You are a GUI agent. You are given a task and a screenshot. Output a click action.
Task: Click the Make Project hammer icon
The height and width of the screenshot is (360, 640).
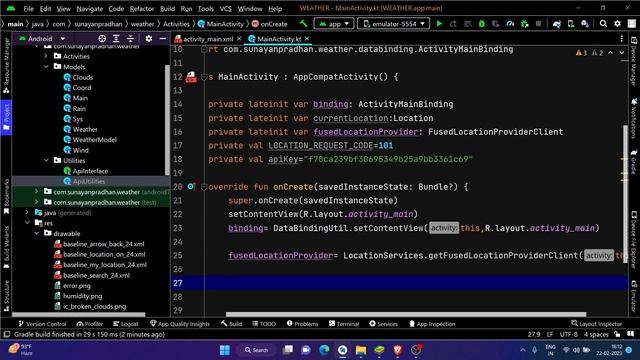coord(303,24)
